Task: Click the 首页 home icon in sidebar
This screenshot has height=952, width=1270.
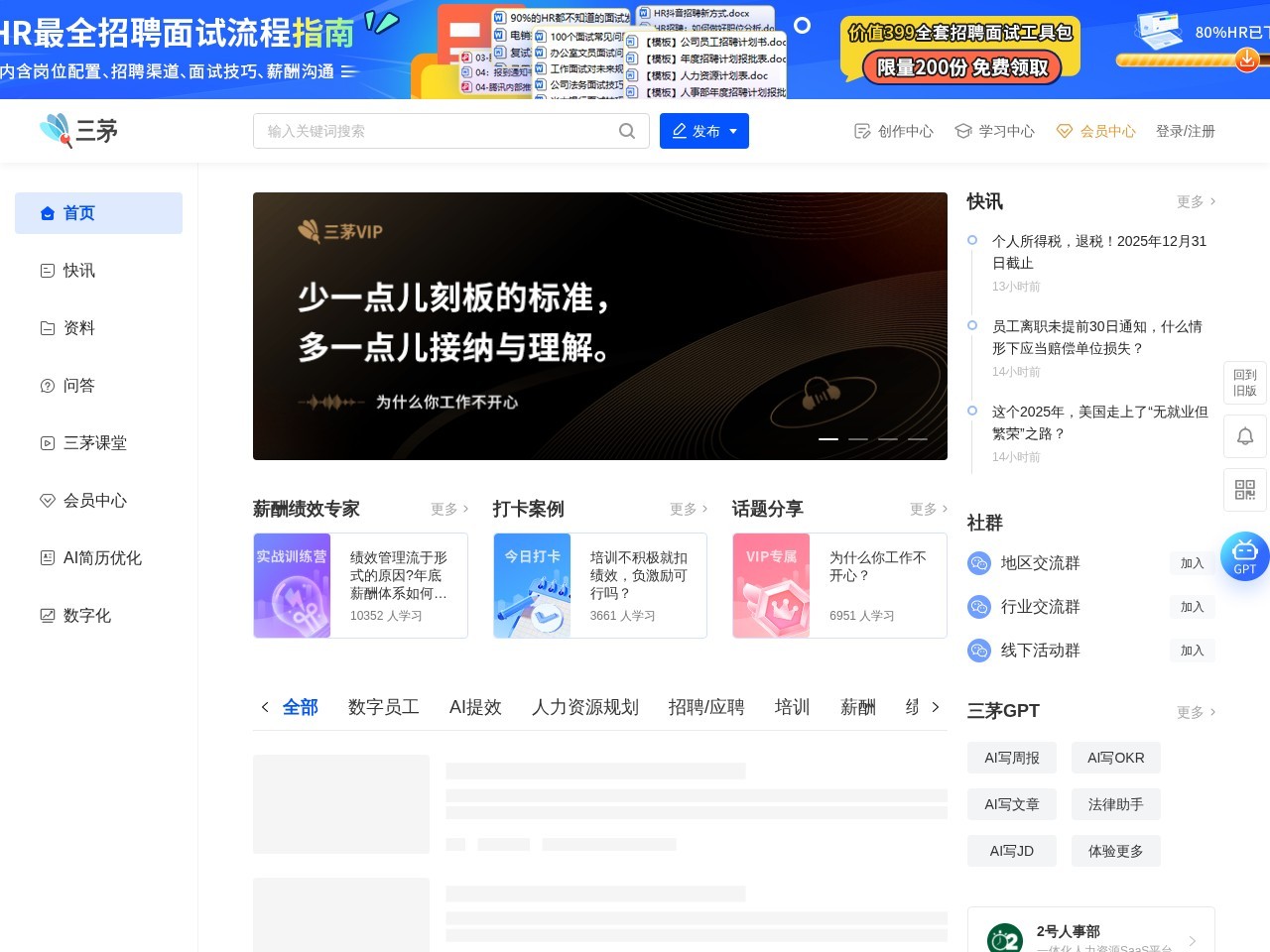Action: [x=48, y=212]
